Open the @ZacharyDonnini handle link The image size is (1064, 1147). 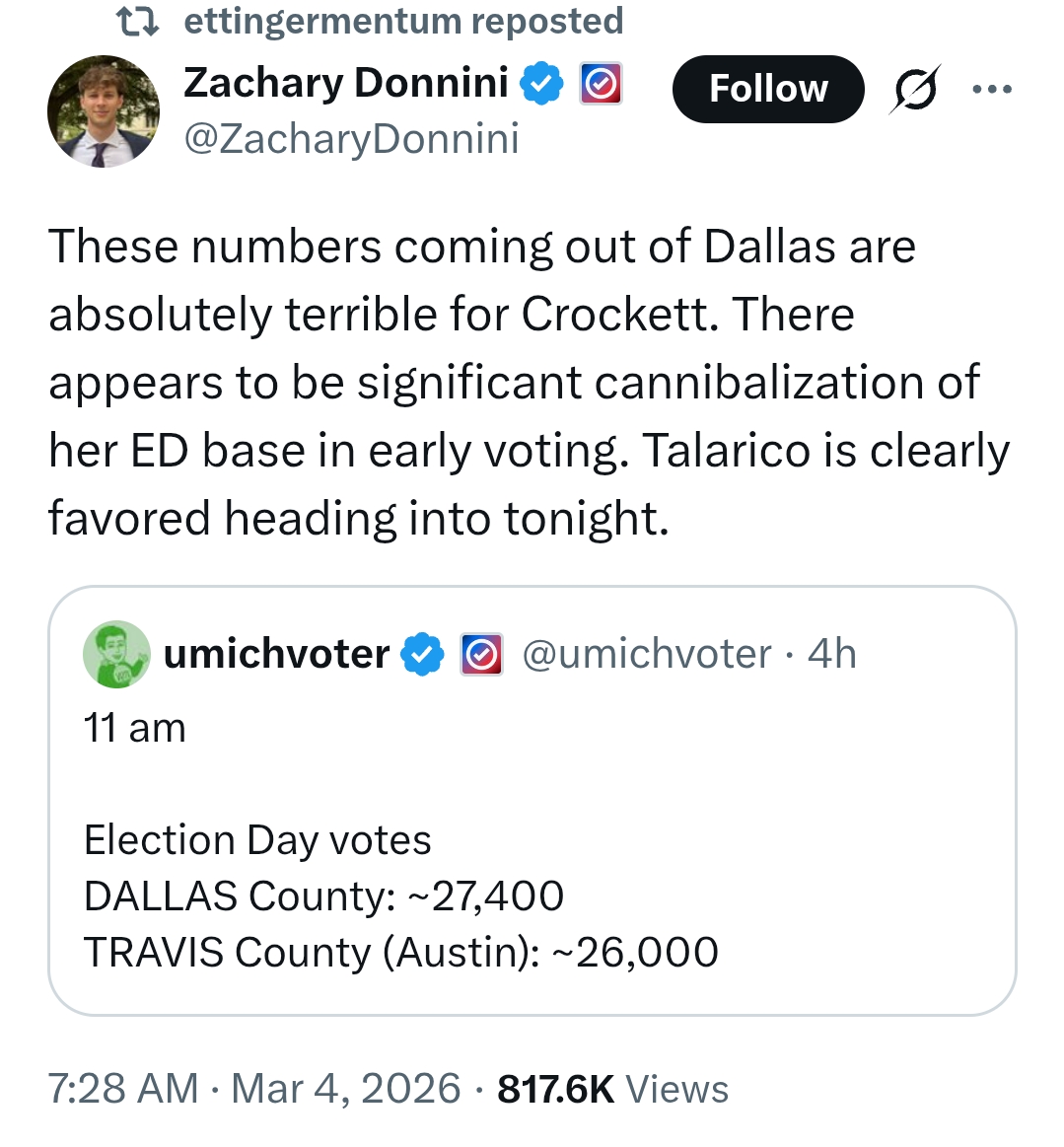(351, 139)
